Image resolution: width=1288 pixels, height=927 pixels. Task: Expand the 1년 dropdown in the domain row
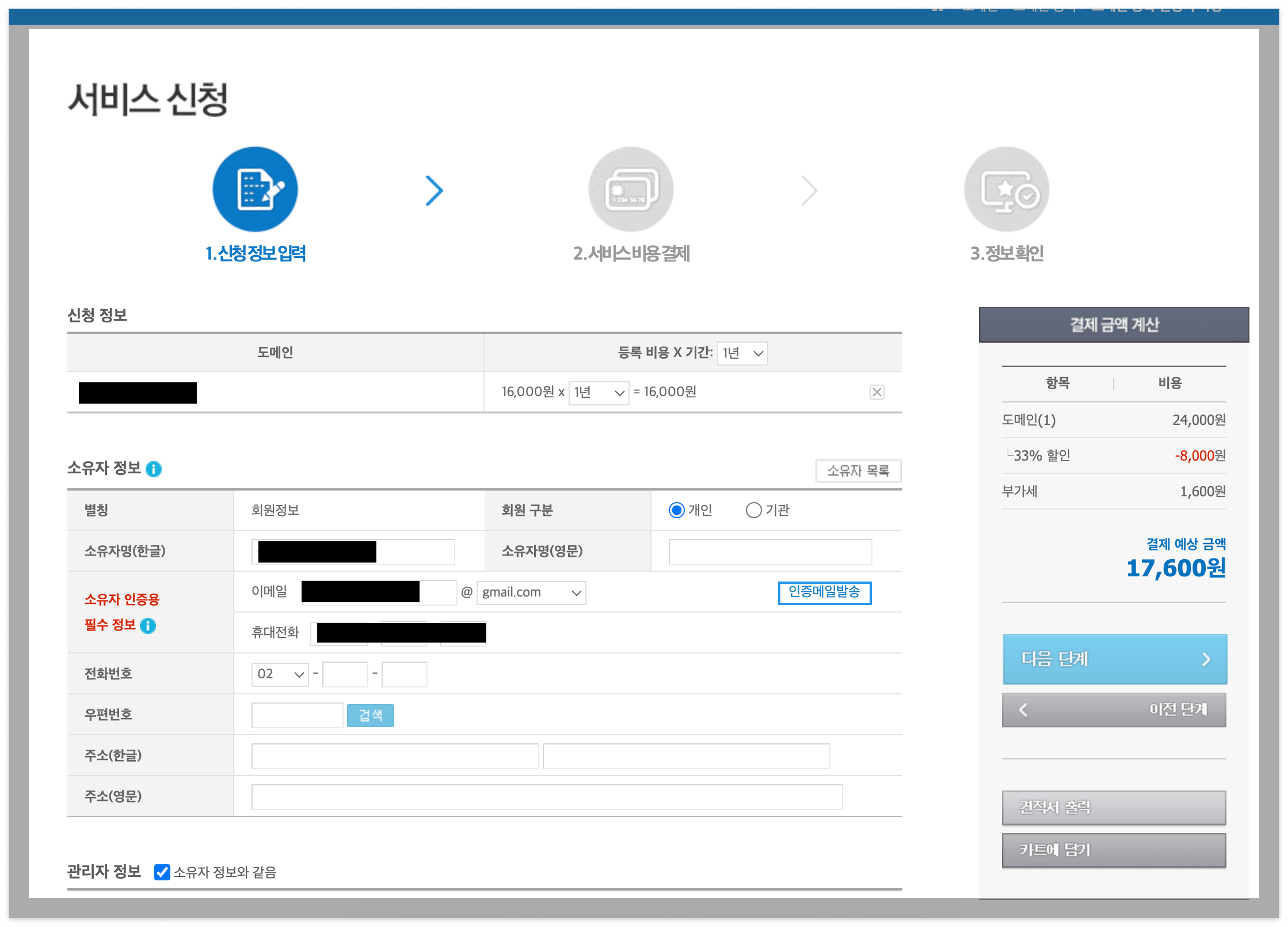tap(599, 393)
